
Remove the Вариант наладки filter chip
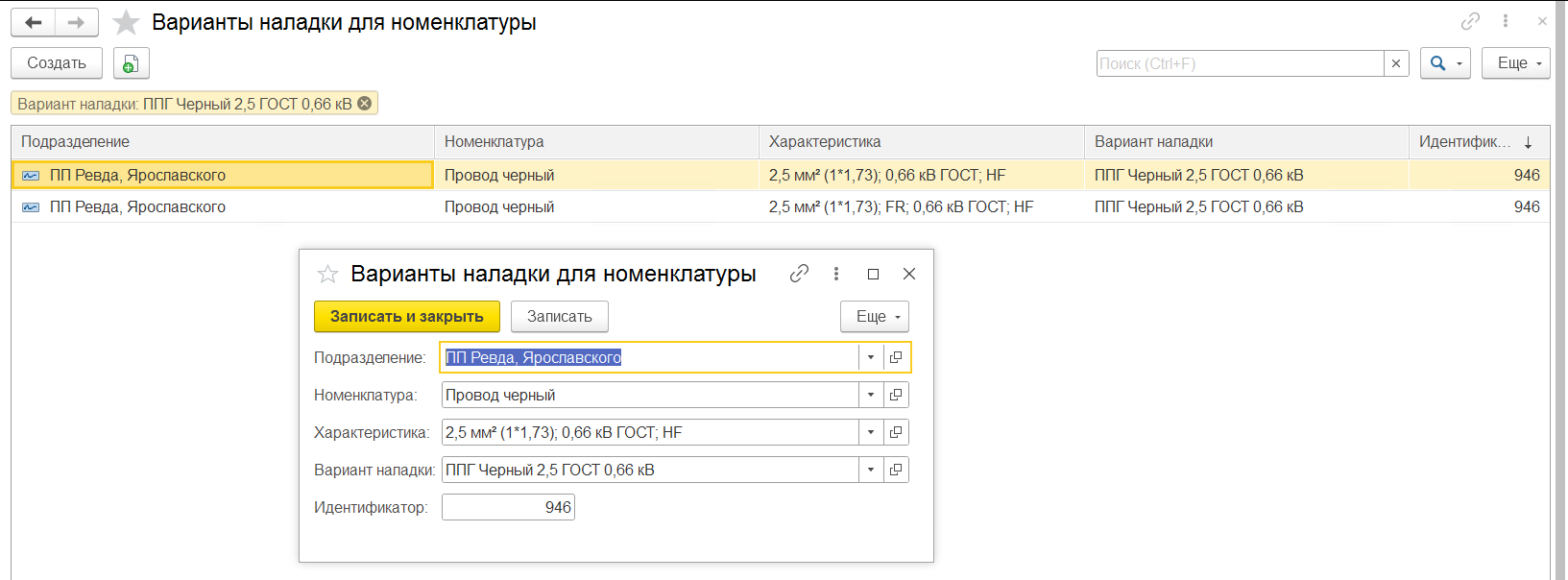tap(365, 104)
